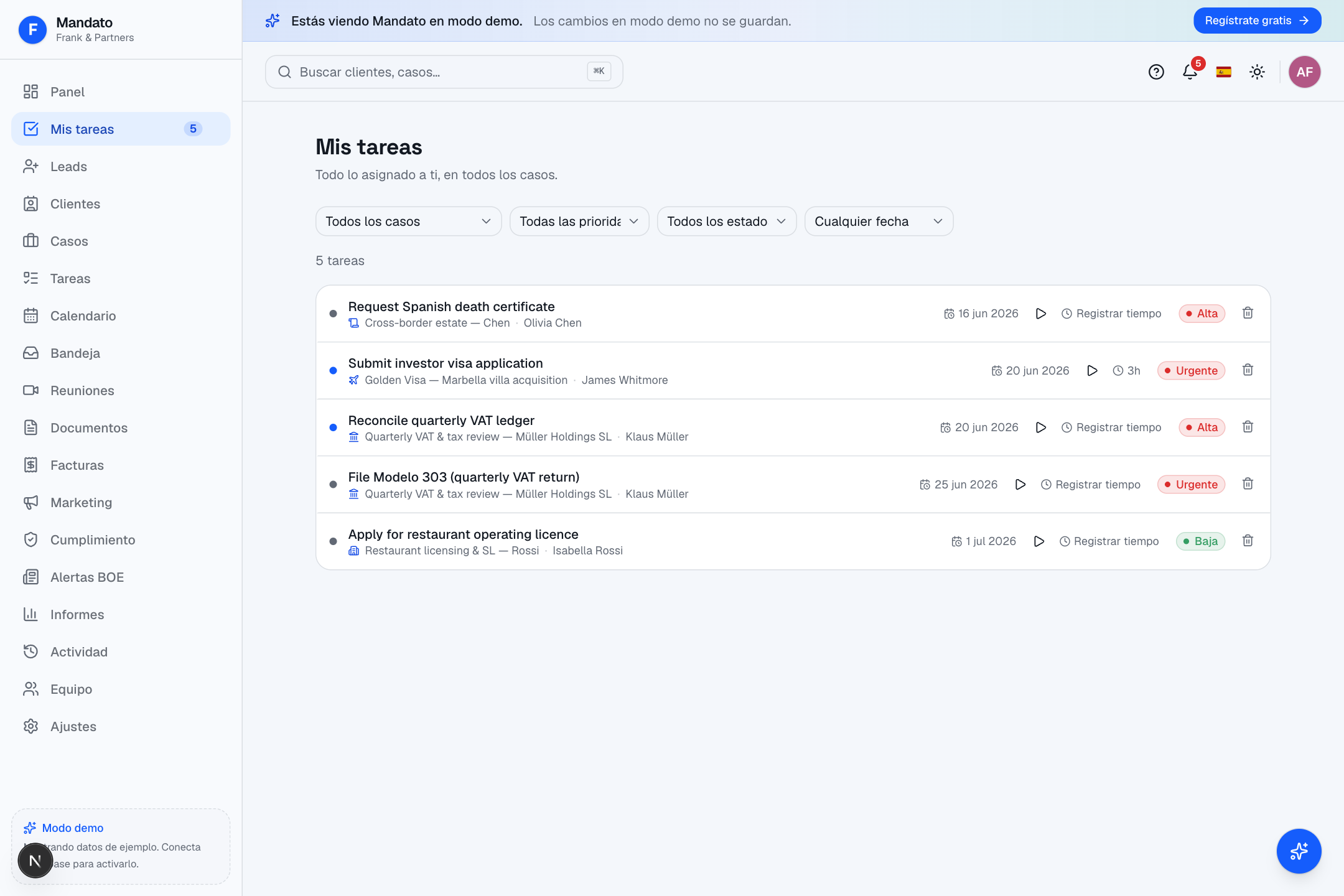This screenshot has width=1344, height=896.
Task: Go to Panel in sidebar
Action: coord(121,92)
